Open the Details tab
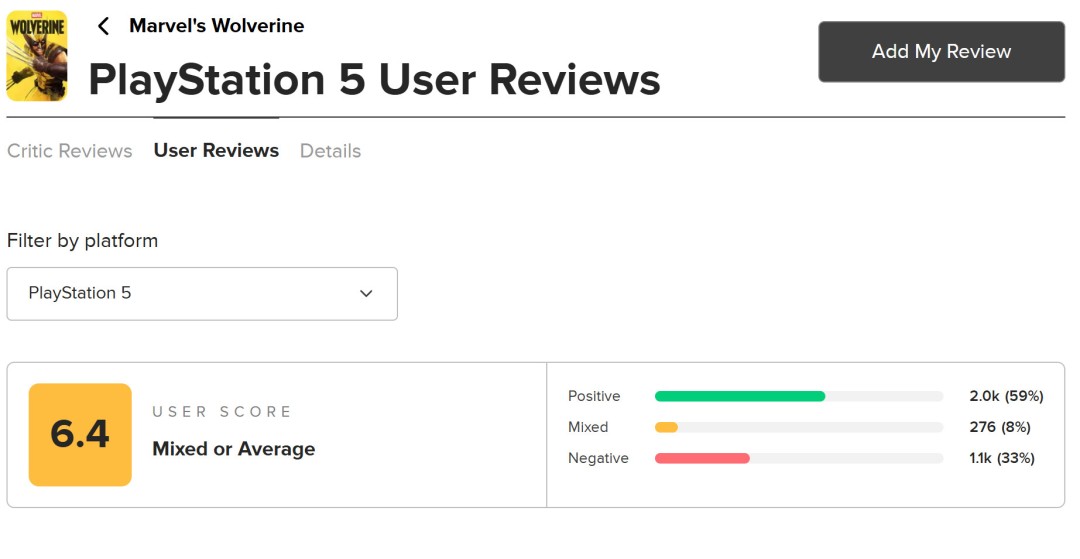This screenshot has height=559, width=1080. pyautogui.click(x=330, y=151)
